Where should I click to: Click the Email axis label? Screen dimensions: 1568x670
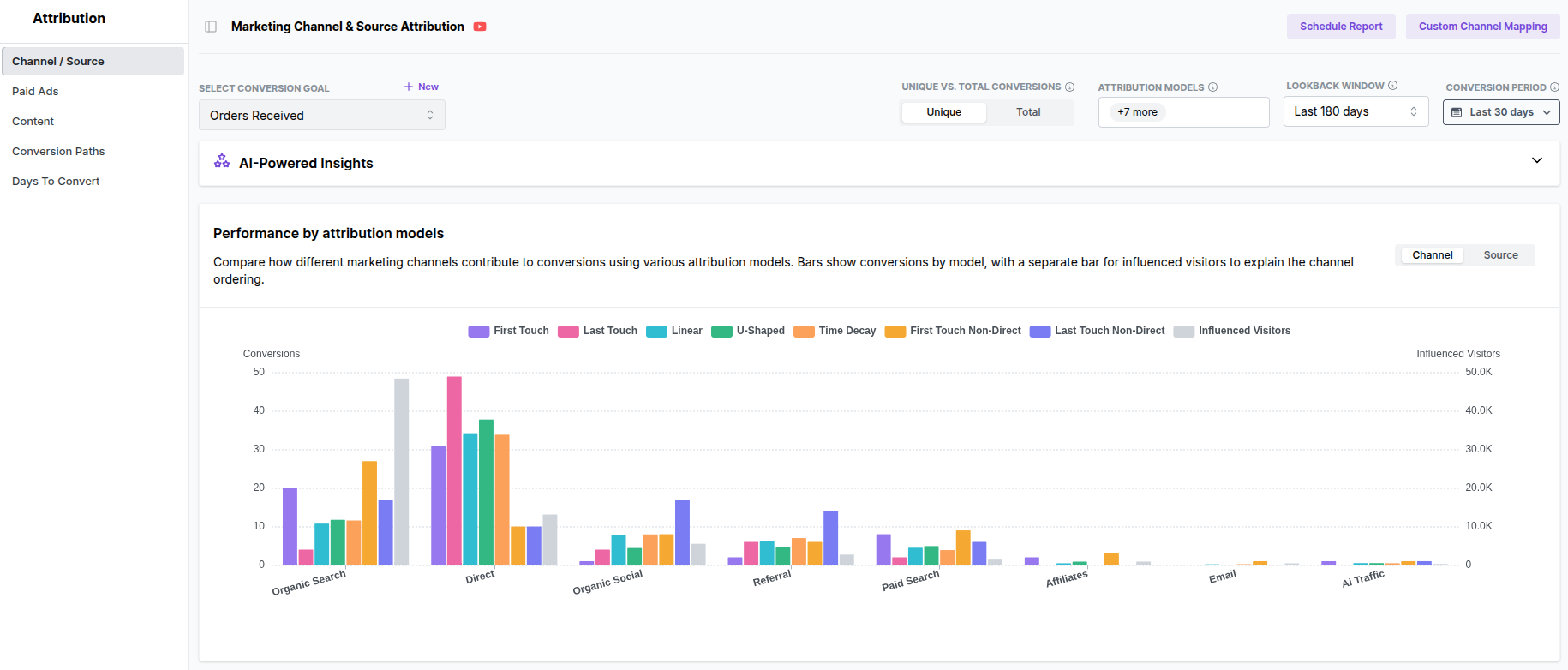[1223, 577]
